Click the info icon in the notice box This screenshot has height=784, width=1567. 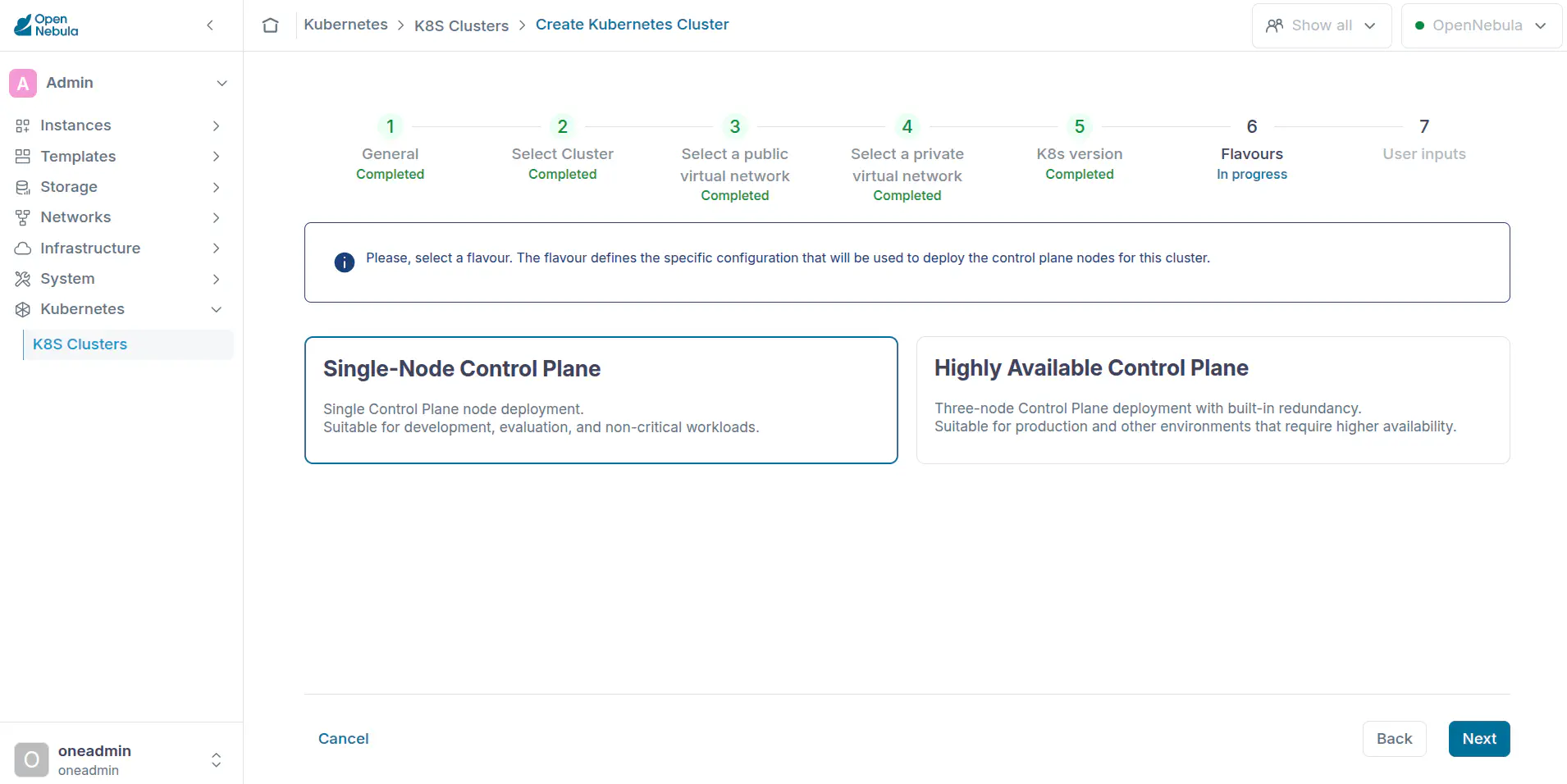(x=345, y=262)
